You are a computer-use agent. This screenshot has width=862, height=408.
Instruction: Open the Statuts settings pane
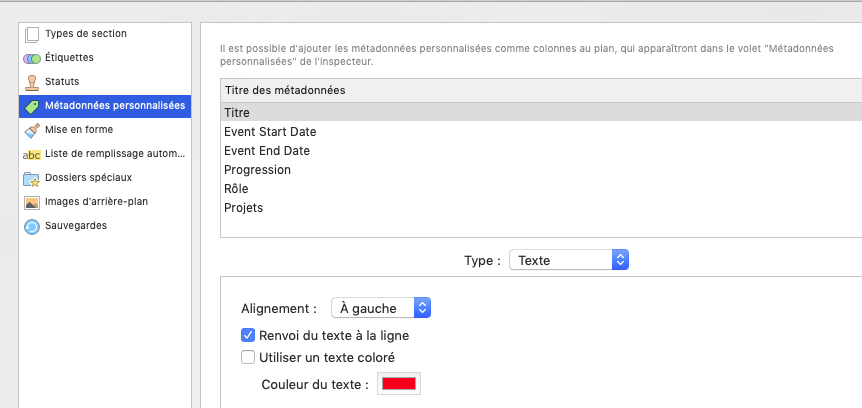click(62, 82)
